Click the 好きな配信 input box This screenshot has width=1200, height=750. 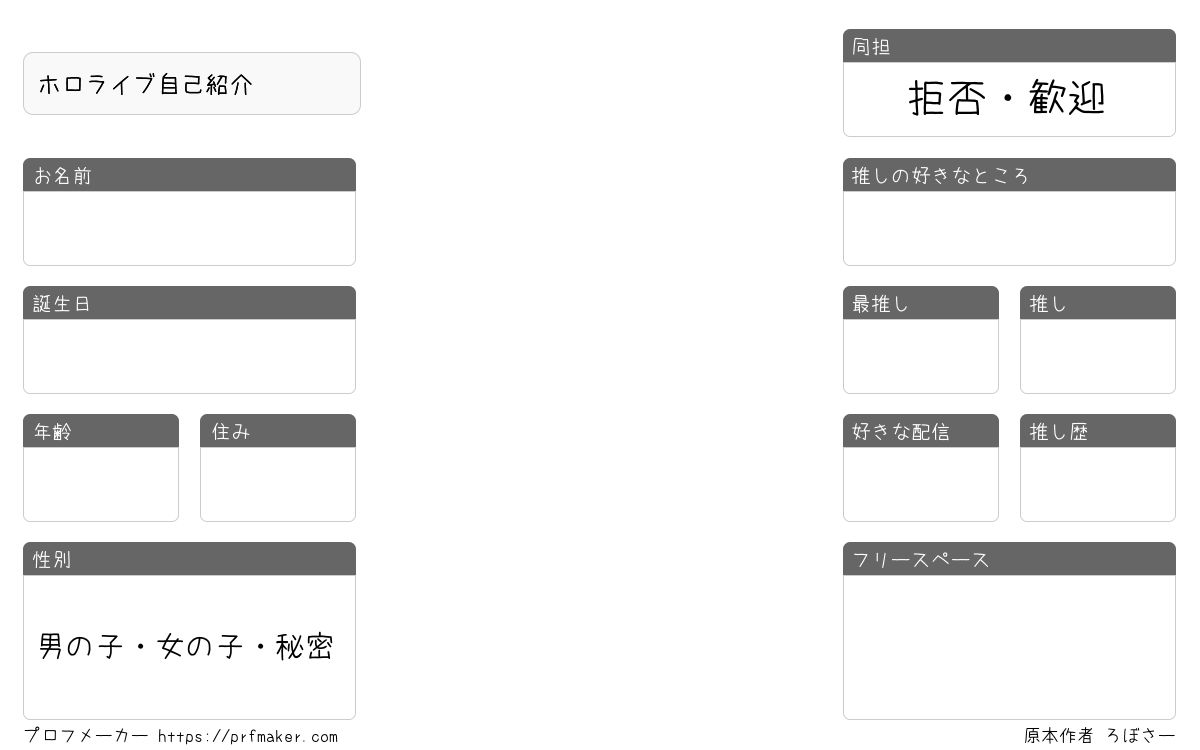921,484
